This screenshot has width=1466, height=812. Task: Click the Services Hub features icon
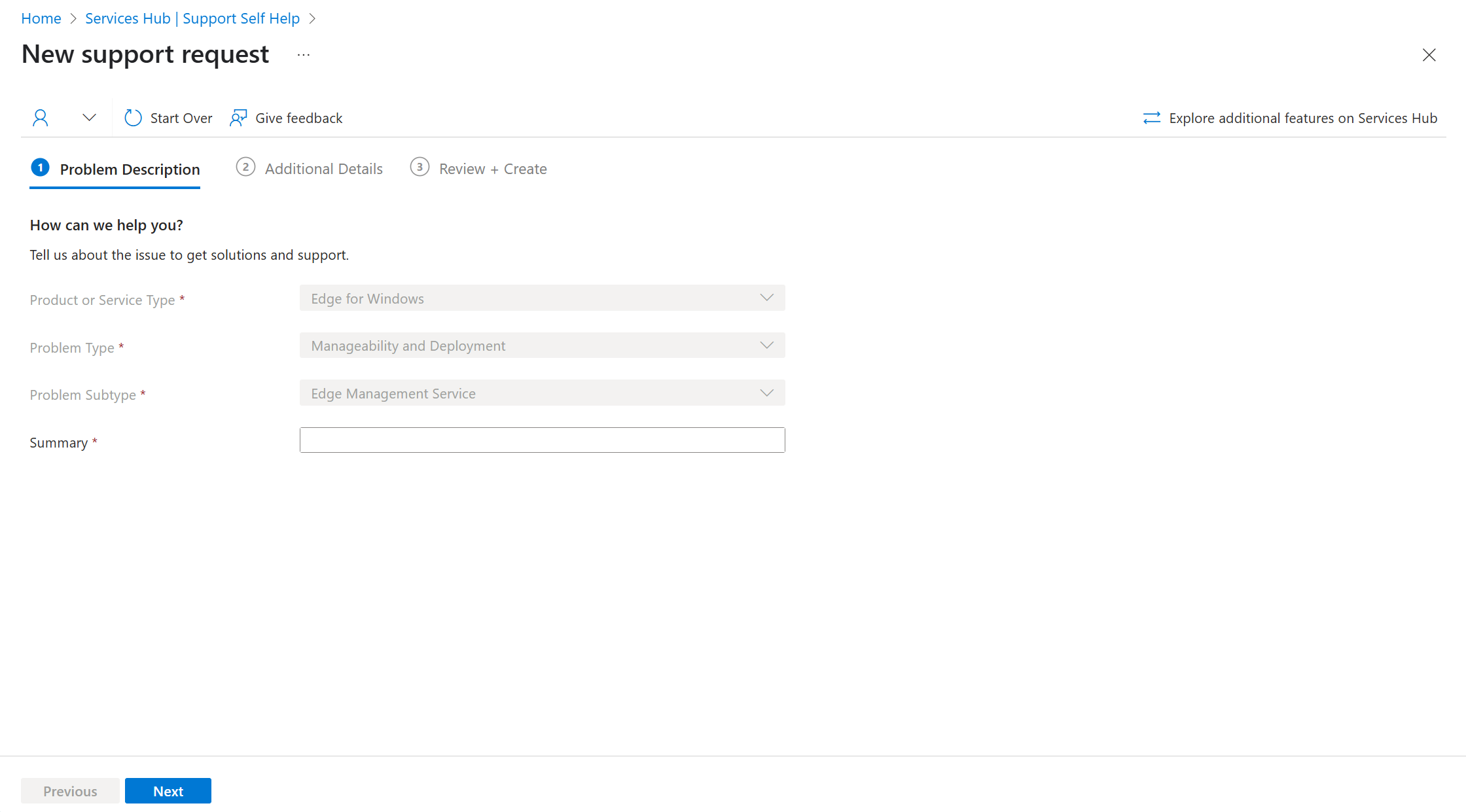[x=1154, y=117]
